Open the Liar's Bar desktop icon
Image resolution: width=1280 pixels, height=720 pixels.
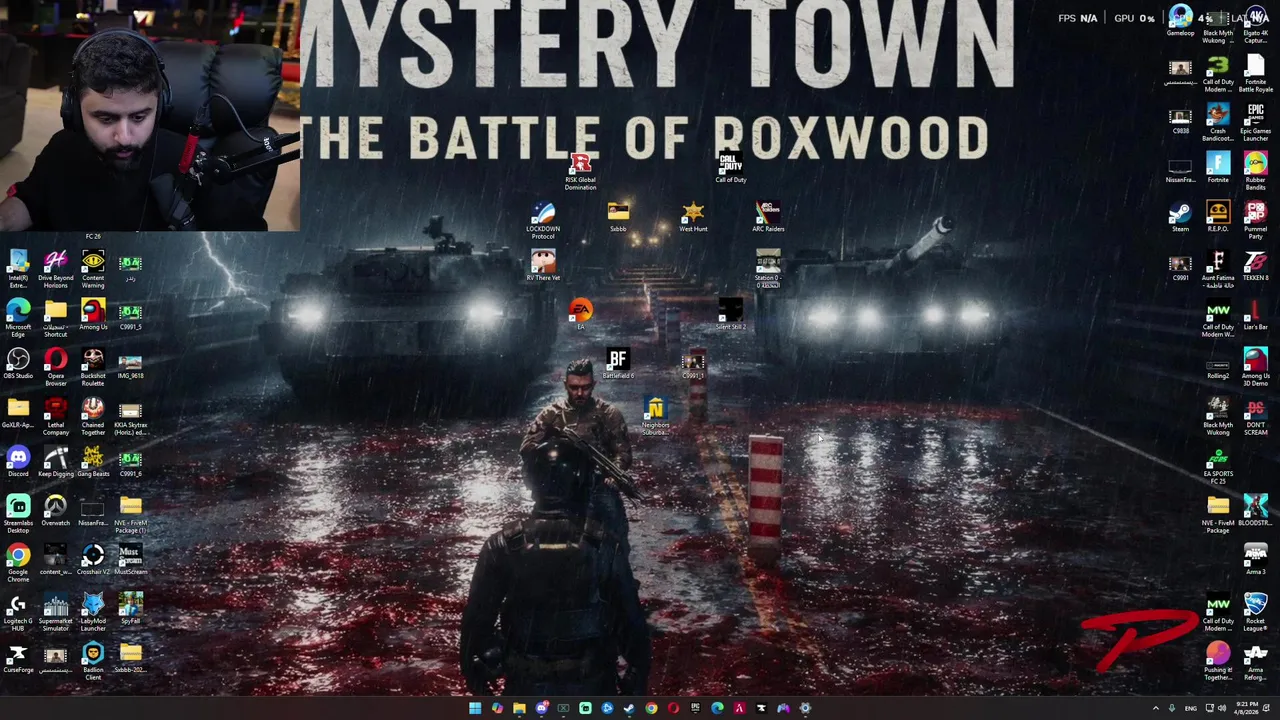[1255, 314]
